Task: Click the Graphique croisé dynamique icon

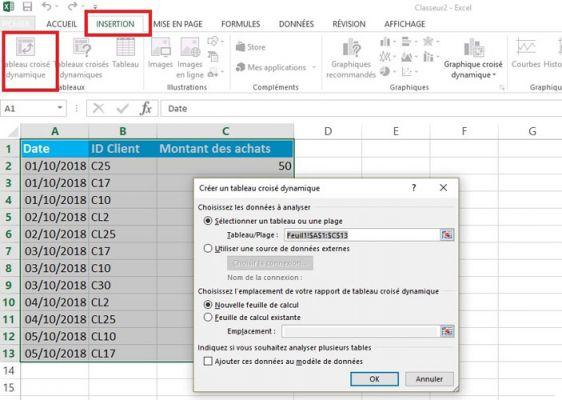Action: [474, 48]
